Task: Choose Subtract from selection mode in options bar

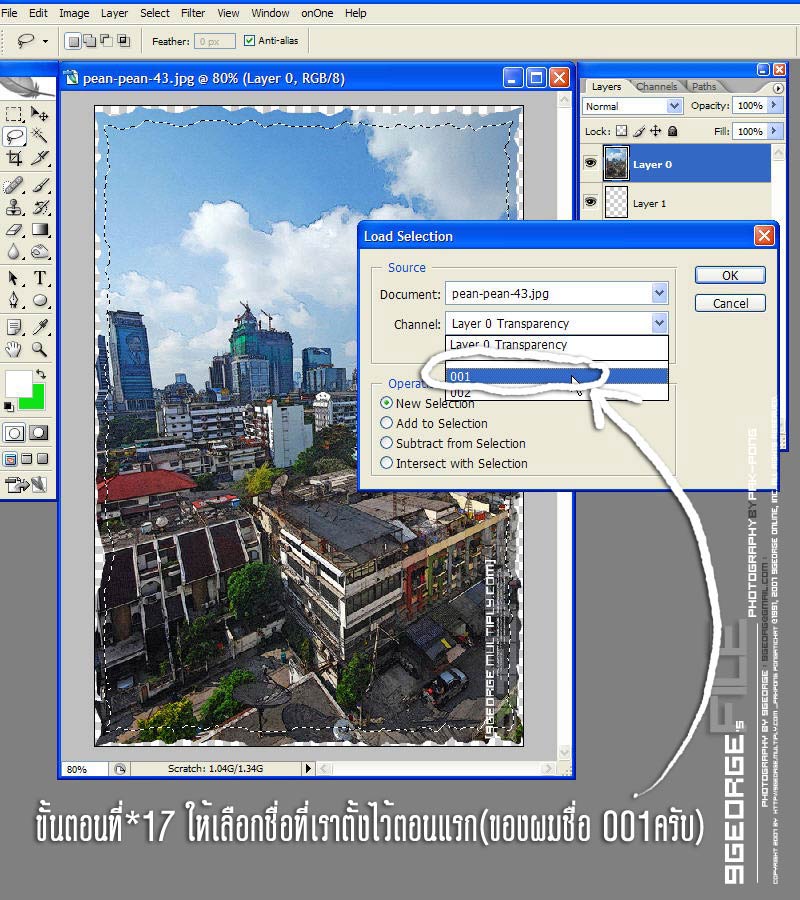Action: click(107, 40)
